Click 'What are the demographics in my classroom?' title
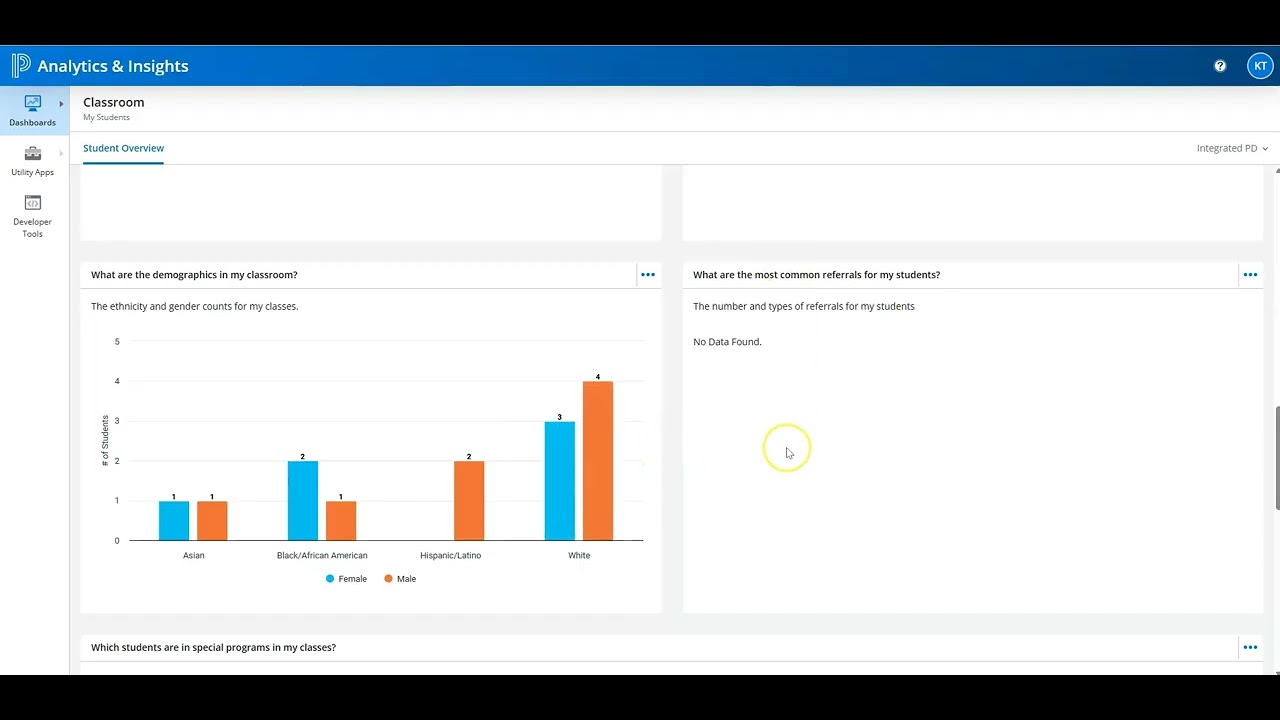The width and height of the screenshot is (1280, 720). (194, 275)
